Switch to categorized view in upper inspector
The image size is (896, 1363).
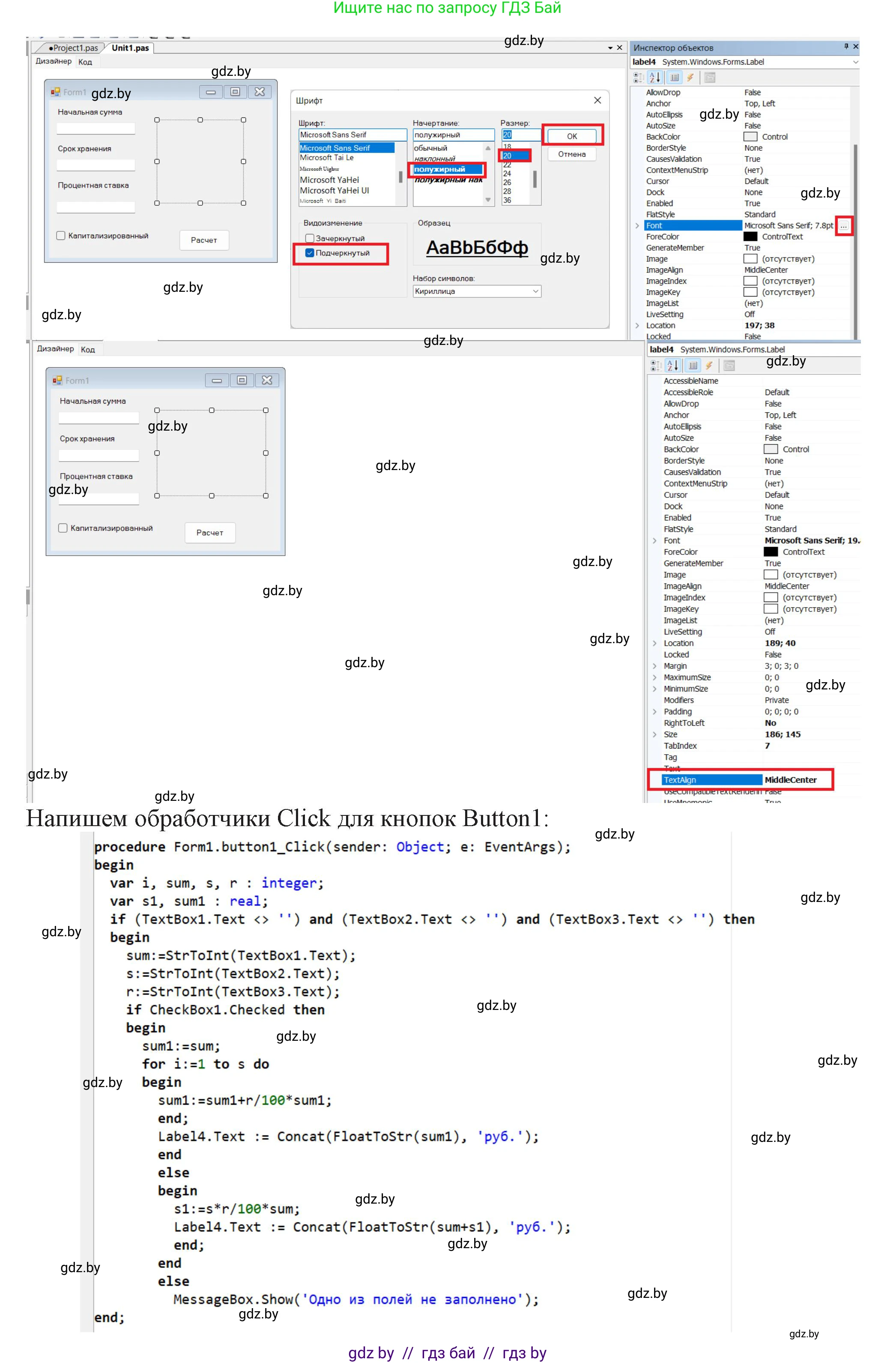pos(639,77)
